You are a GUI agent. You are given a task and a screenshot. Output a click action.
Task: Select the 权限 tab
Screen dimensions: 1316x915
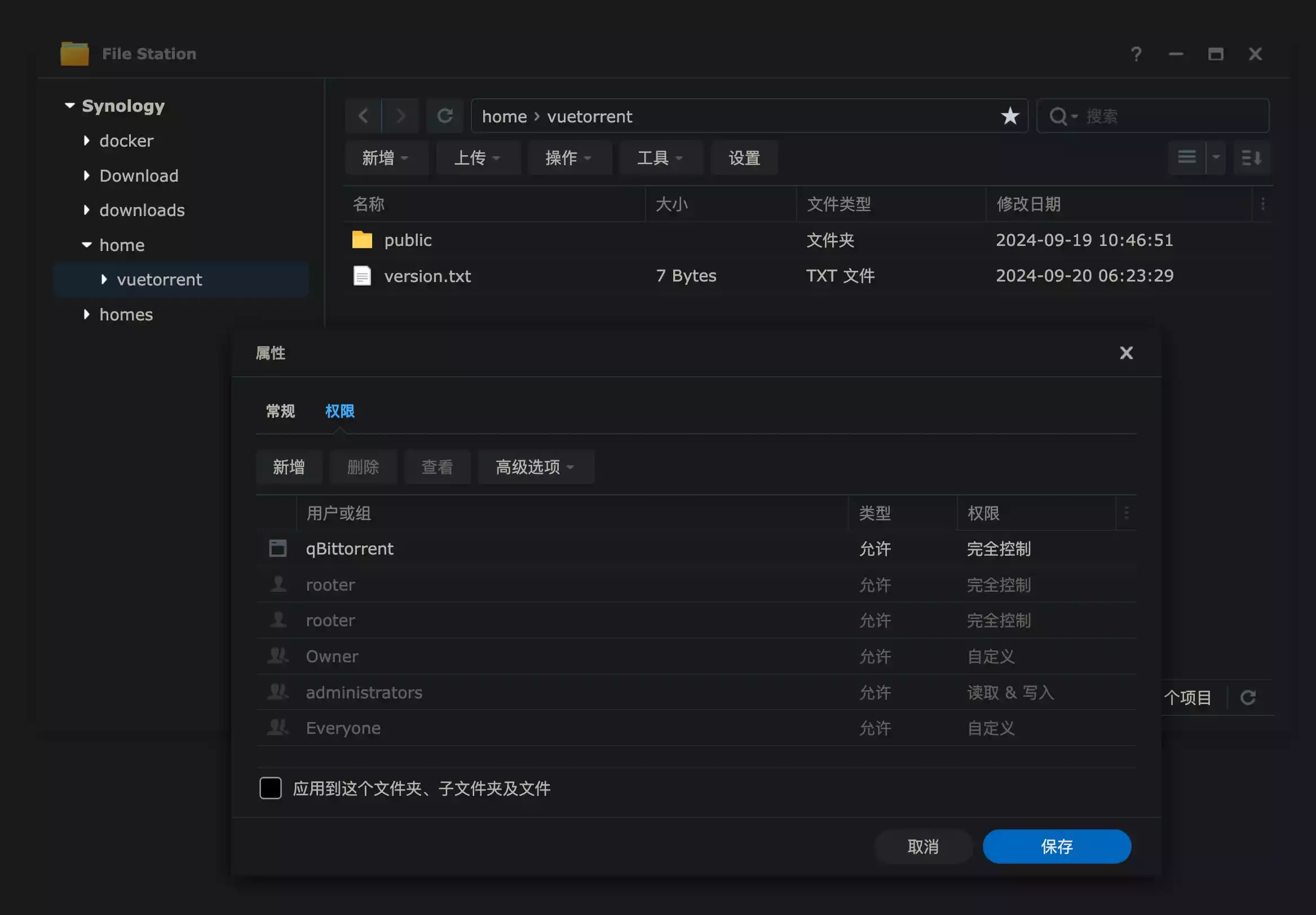point(340,411)
